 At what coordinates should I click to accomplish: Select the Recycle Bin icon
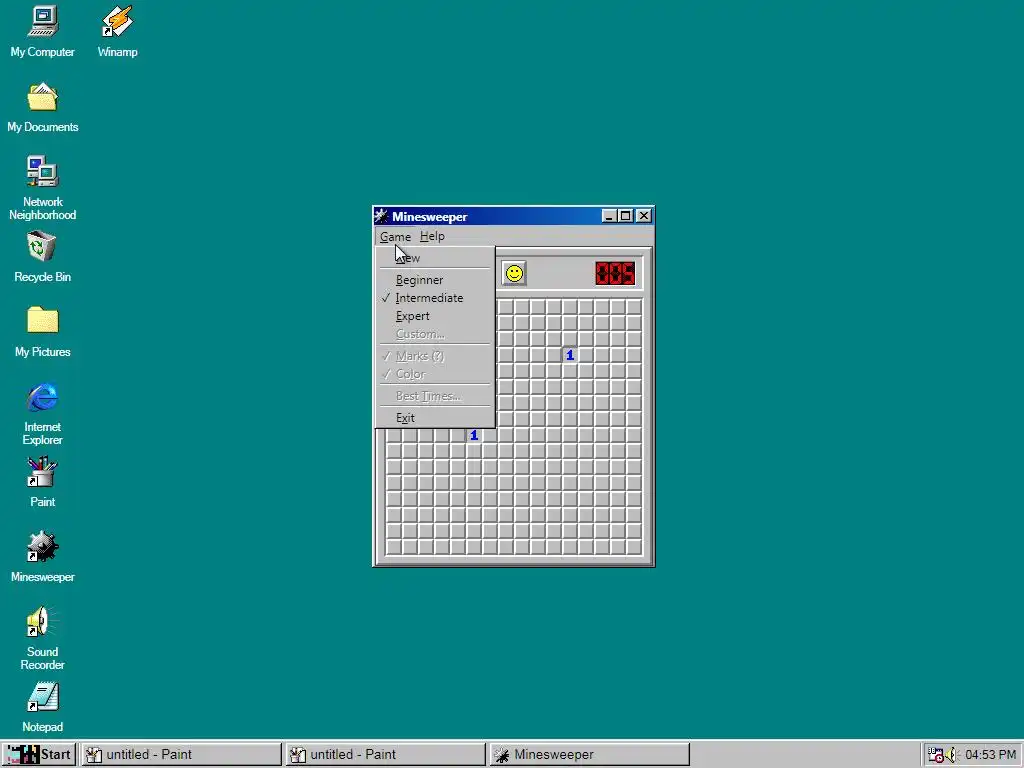pos(42,257)
